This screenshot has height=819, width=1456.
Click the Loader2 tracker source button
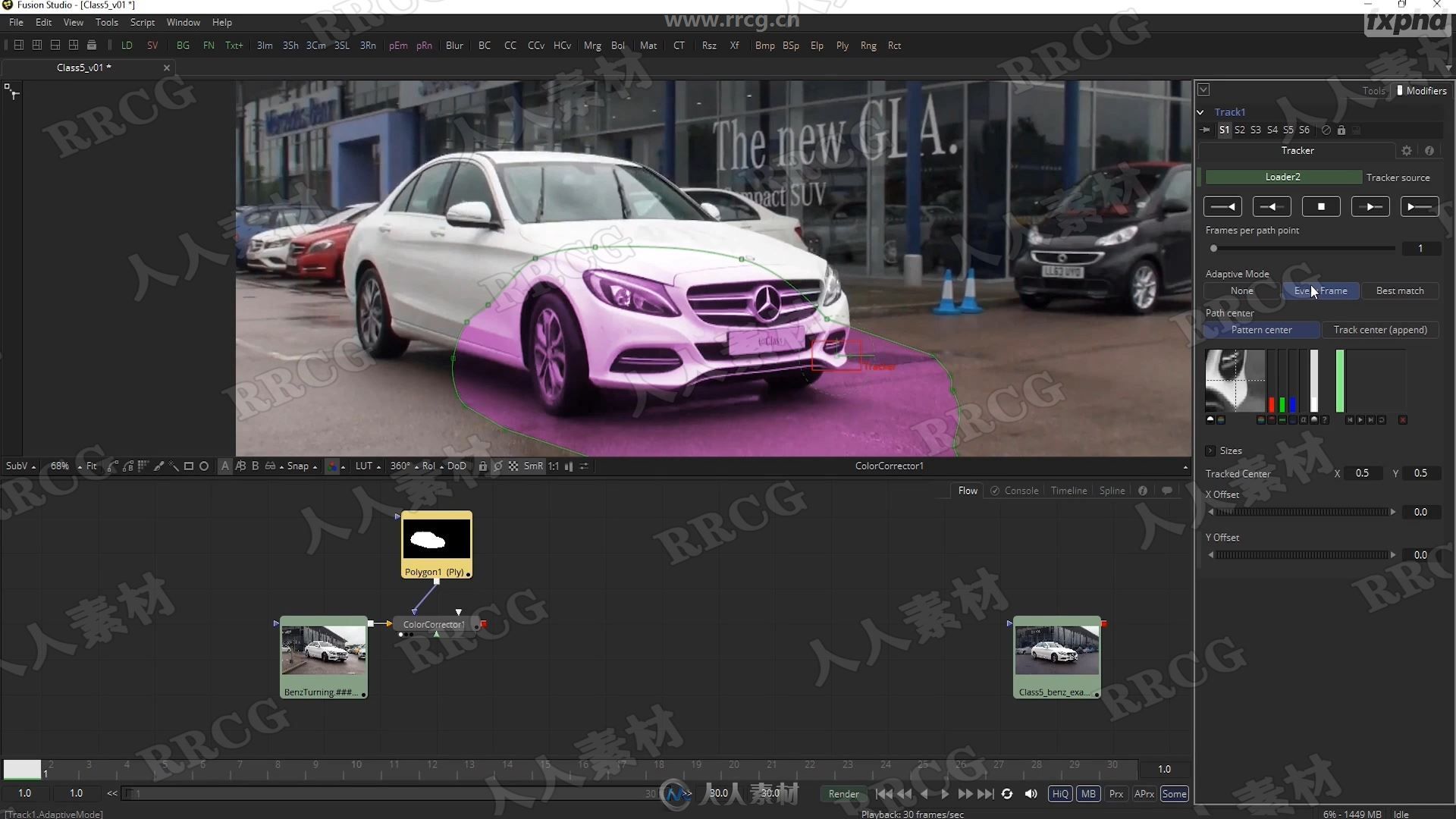pyautogui.click(x=1282, y=177)
